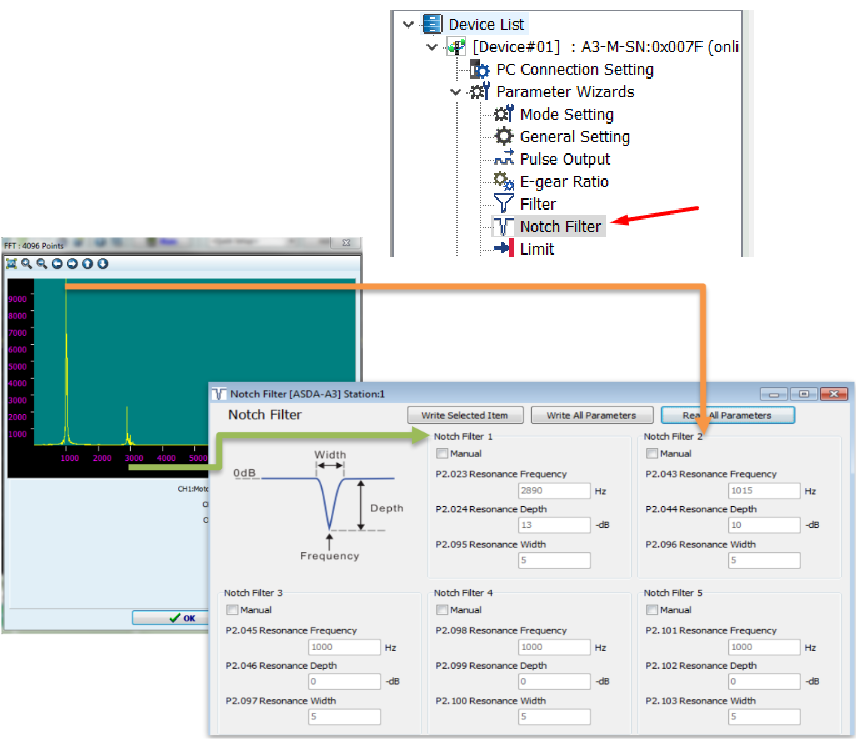
Task: Click P2.023 Resonance Frequency input field
Action: coord(554,491)
